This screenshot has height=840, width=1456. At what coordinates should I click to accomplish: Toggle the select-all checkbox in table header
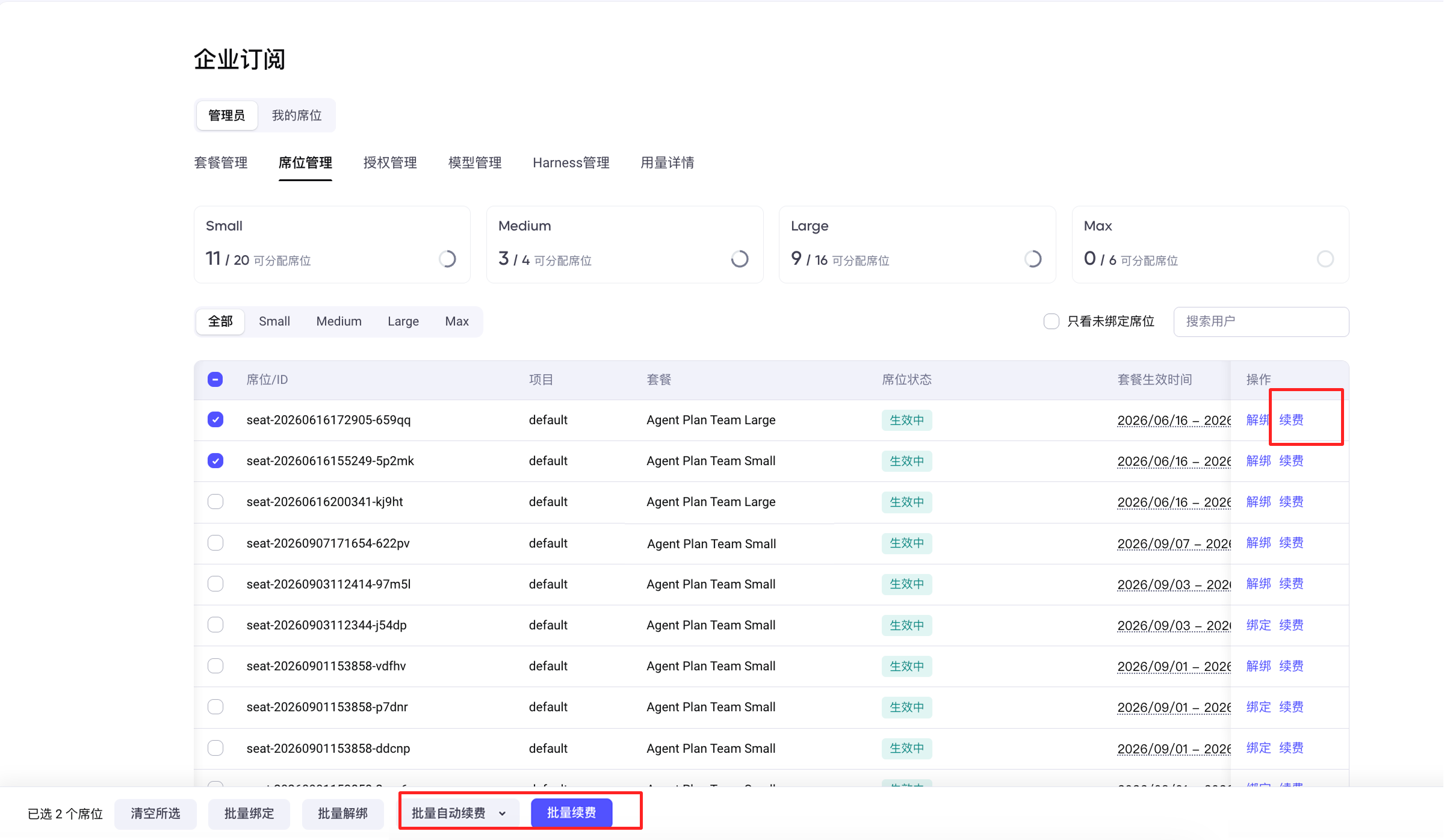pyautogui.click(x=215, y=379)
